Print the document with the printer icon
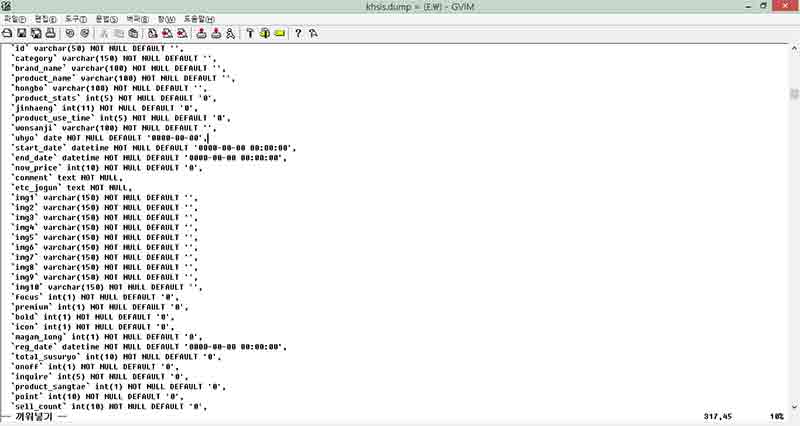 coord(50,33)
